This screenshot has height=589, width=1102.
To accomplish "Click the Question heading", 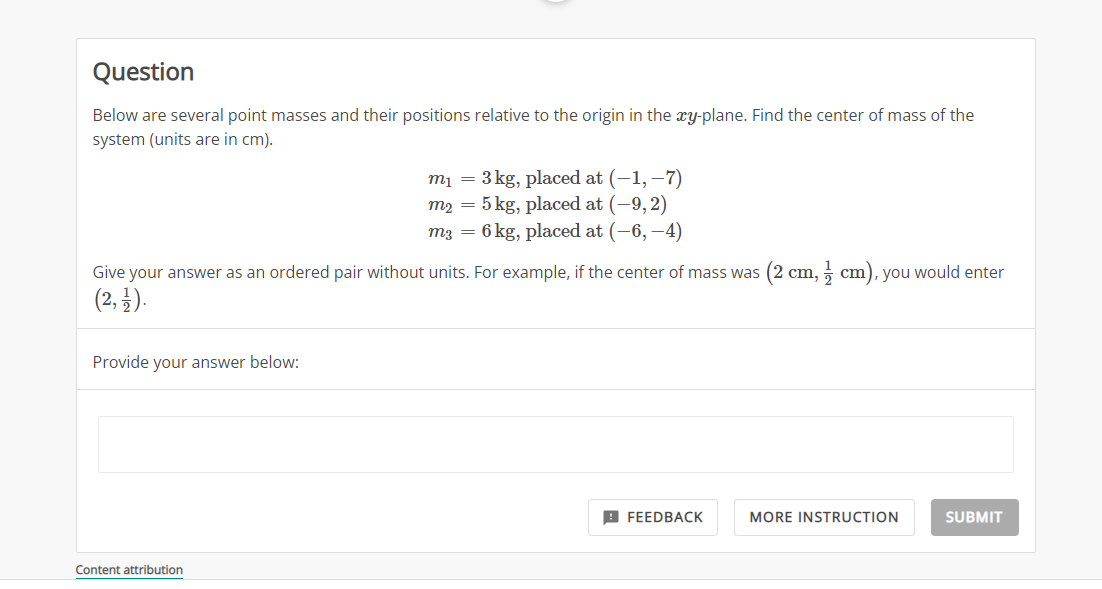I will (x=143, y=72).
